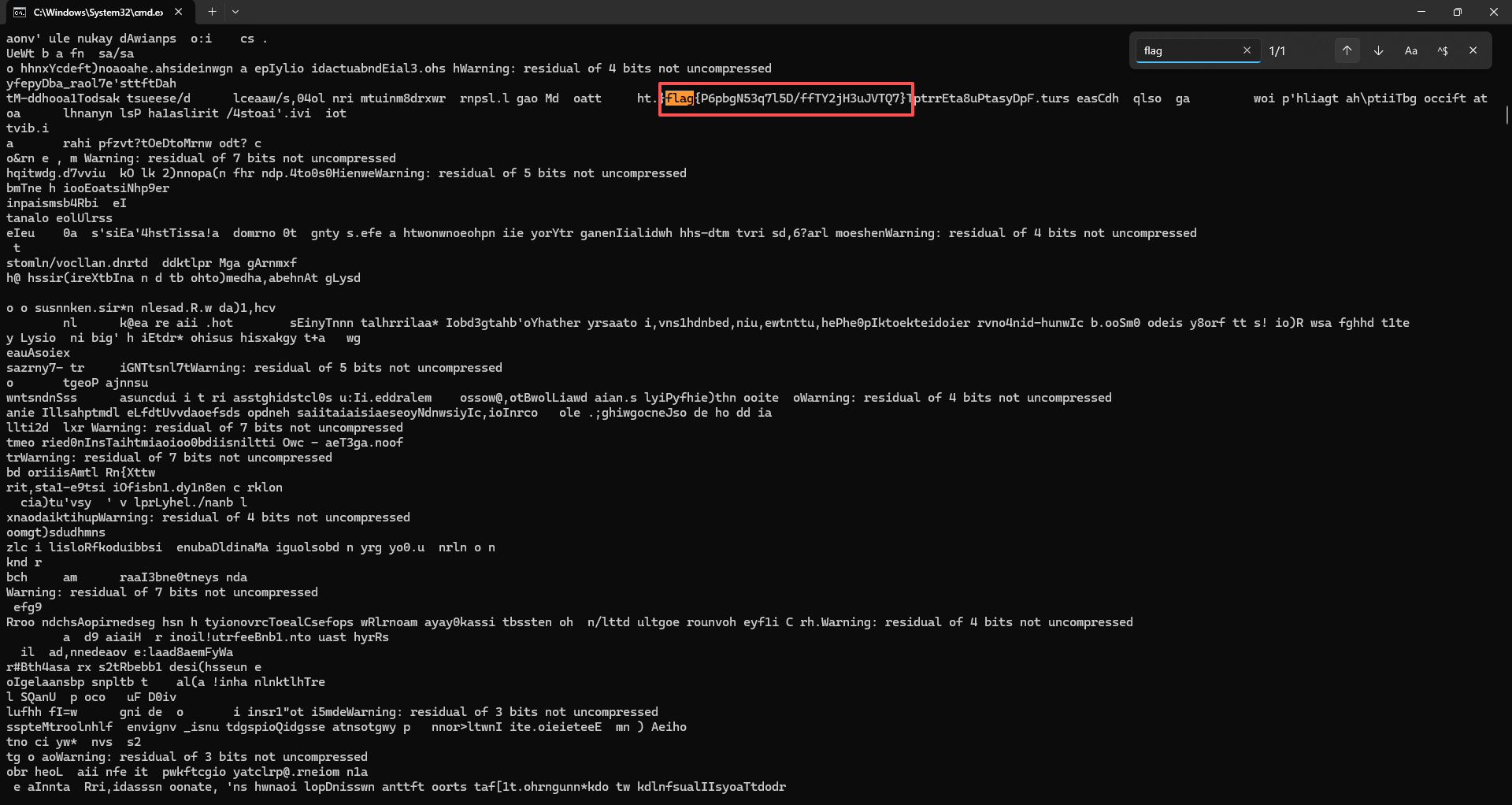
Task: Select the C:\Windows\System32\cmd.exe tab
Action: pos(98,12)
